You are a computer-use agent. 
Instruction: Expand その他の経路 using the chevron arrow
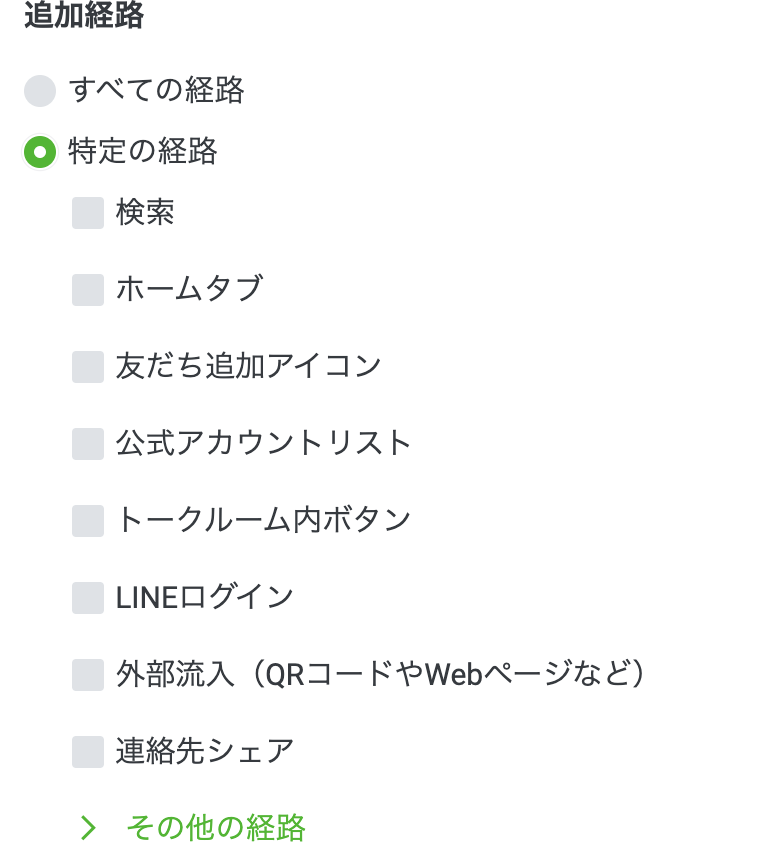point(88,828)
